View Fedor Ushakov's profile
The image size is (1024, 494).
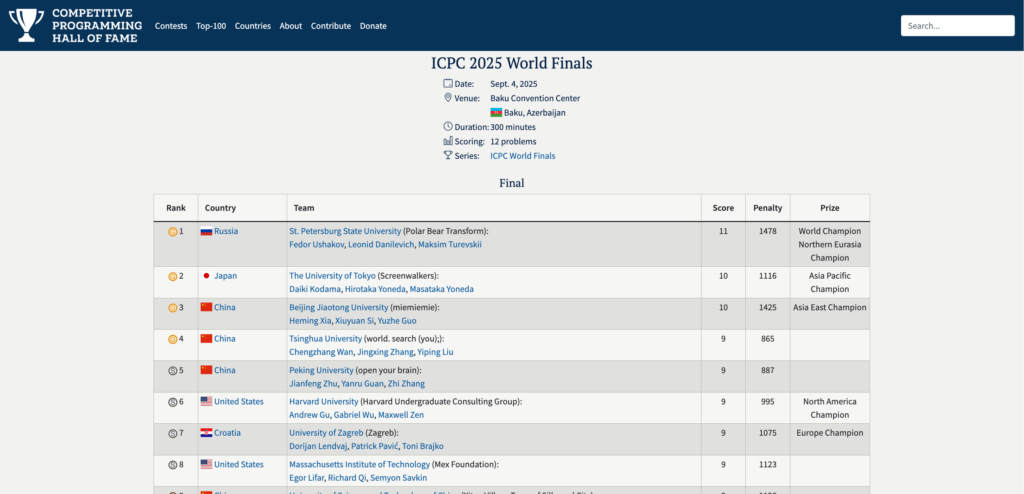click(x=317, y=244)
